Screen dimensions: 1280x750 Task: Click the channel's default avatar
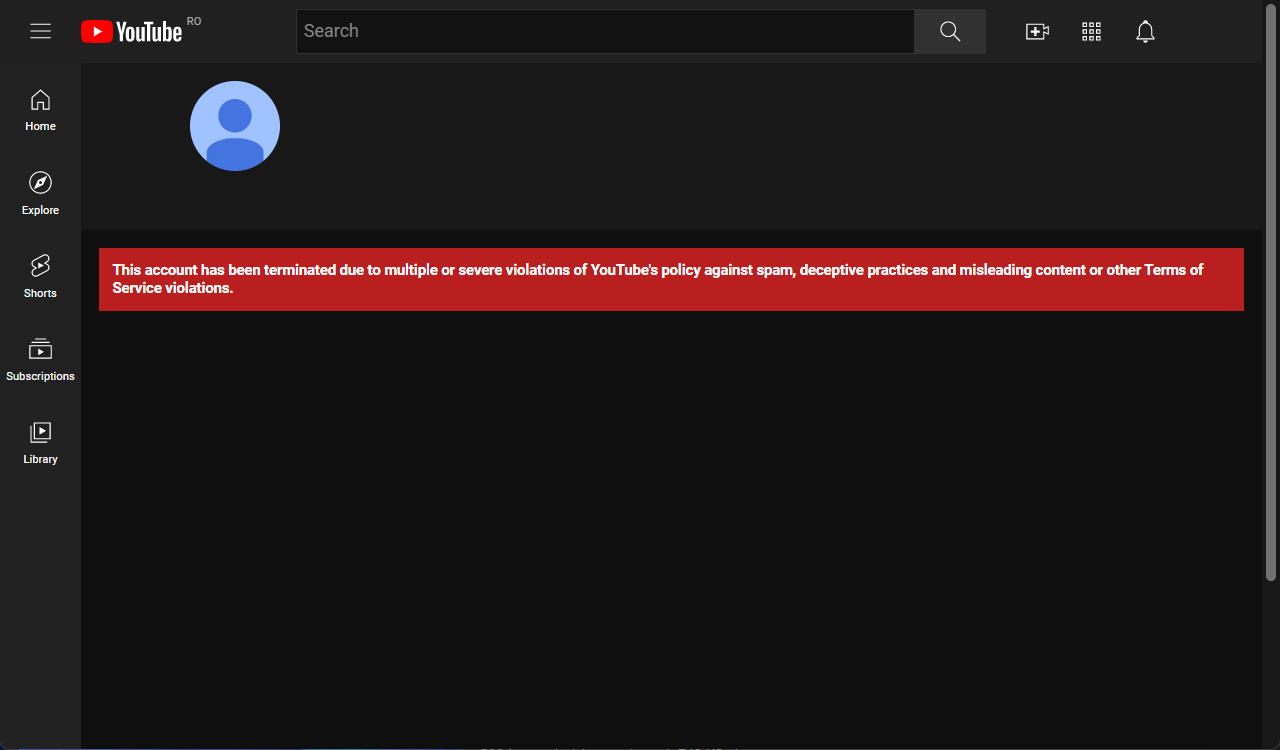pyautogui.click(x=235, y=126)
